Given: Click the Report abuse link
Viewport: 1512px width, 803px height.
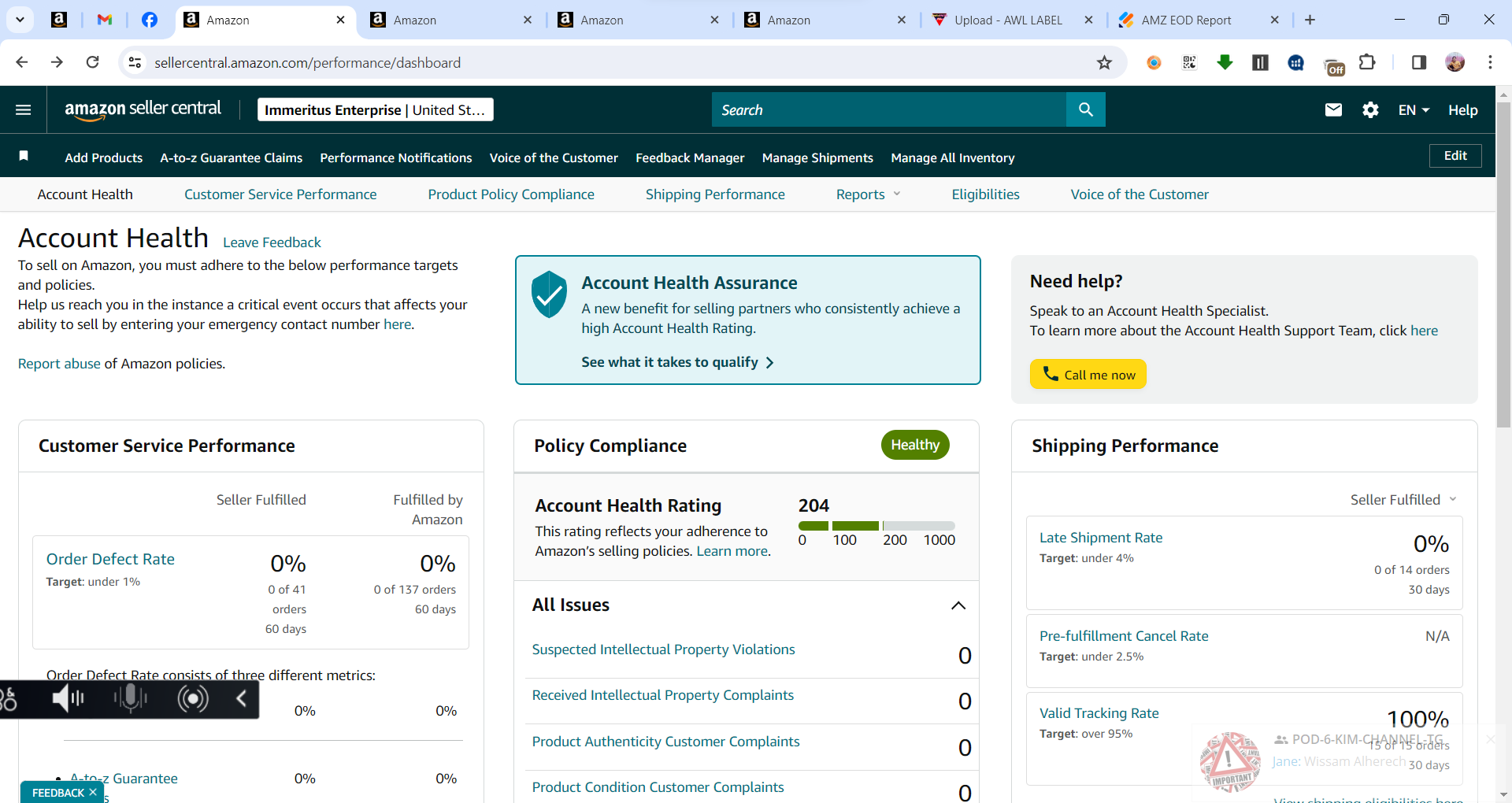Looking at the screenshot, I should pyautogui.click(x=59, y=364).
